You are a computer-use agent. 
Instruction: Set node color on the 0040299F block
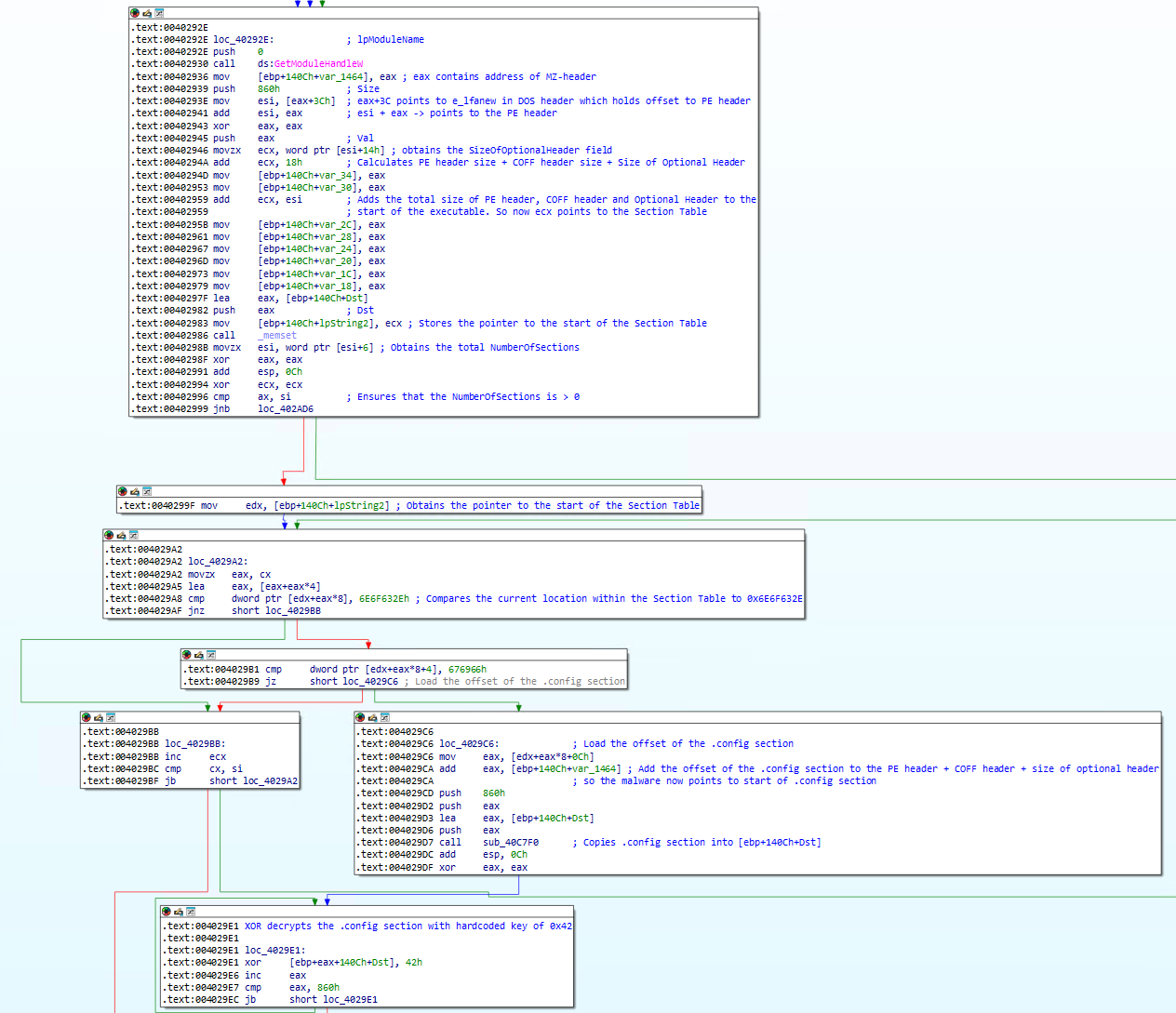(122, 491)
